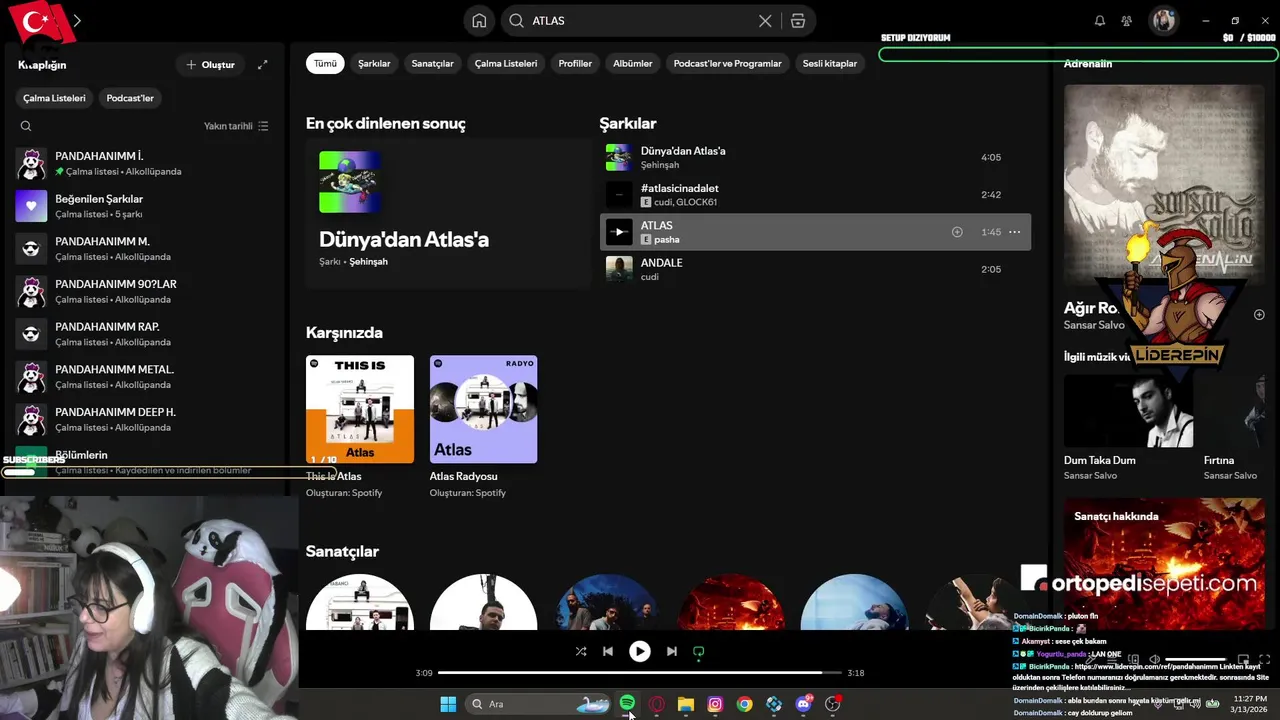Toggle shuffle playback
The width and height of the screenshot is (1280, 720).
tap(581, 651)
